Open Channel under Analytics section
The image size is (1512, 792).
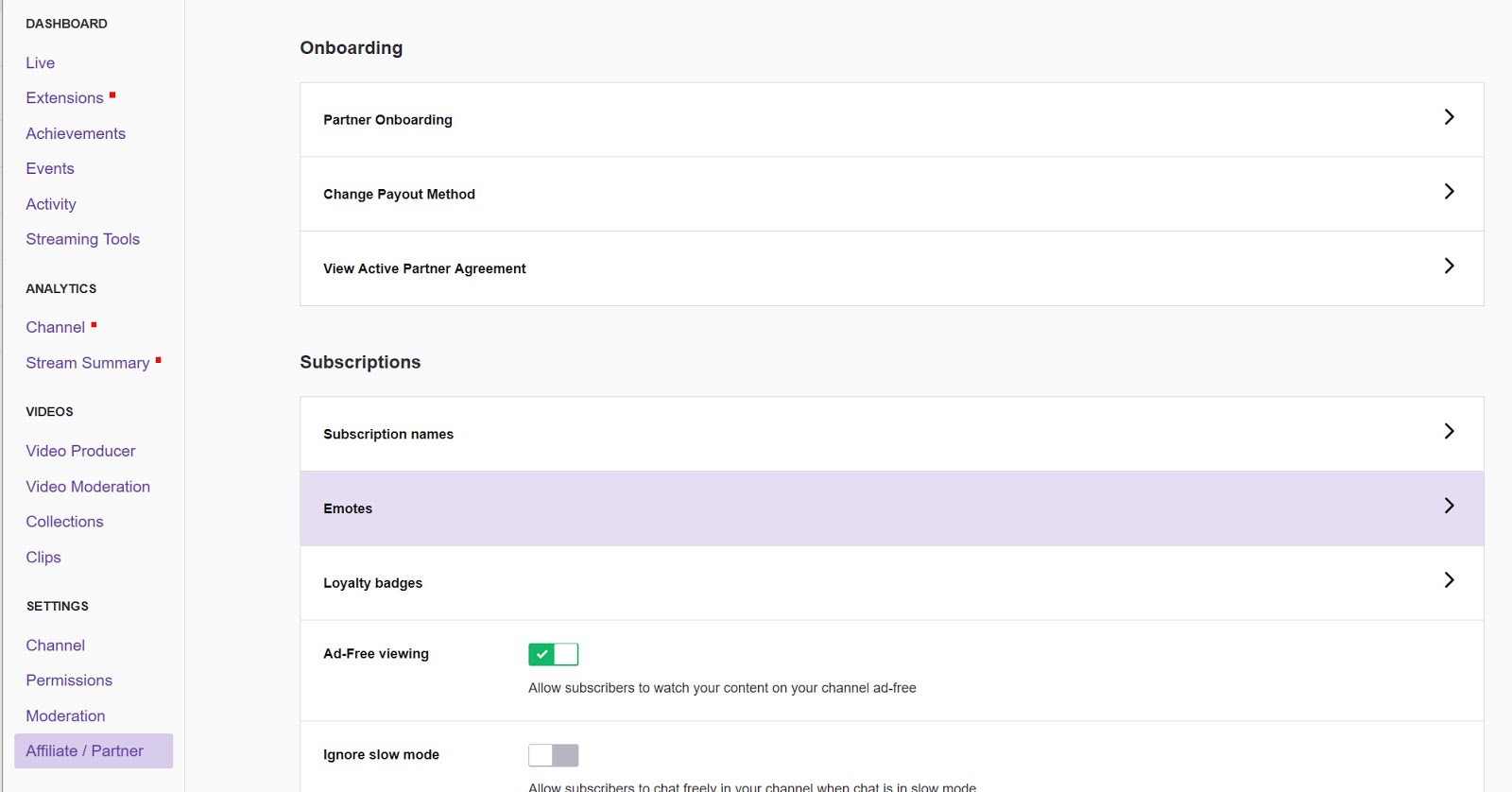(x=56, y=328)
